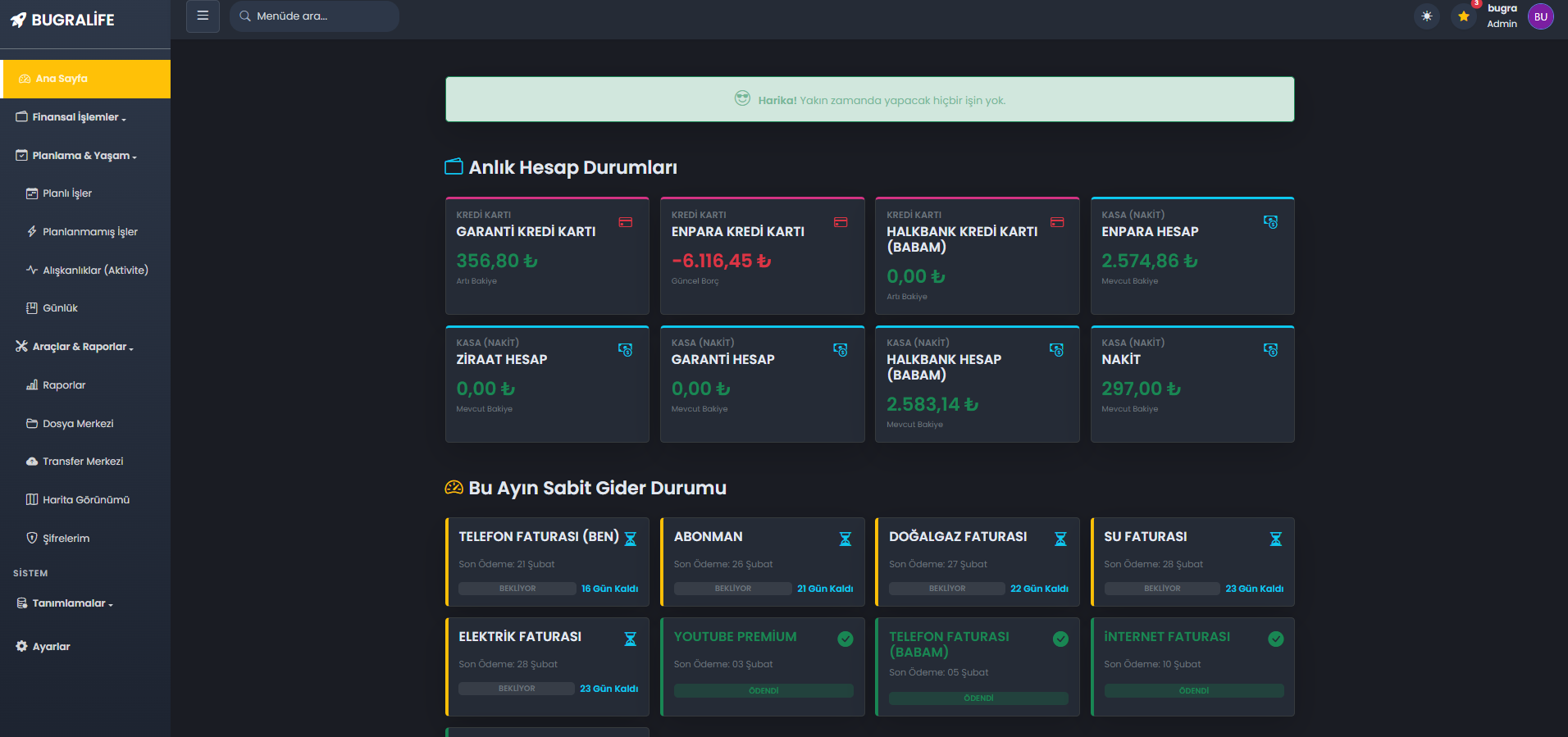Open Raporlar from the sidebar
Viewport: 1568px width, 737px height.
(64, 385)
